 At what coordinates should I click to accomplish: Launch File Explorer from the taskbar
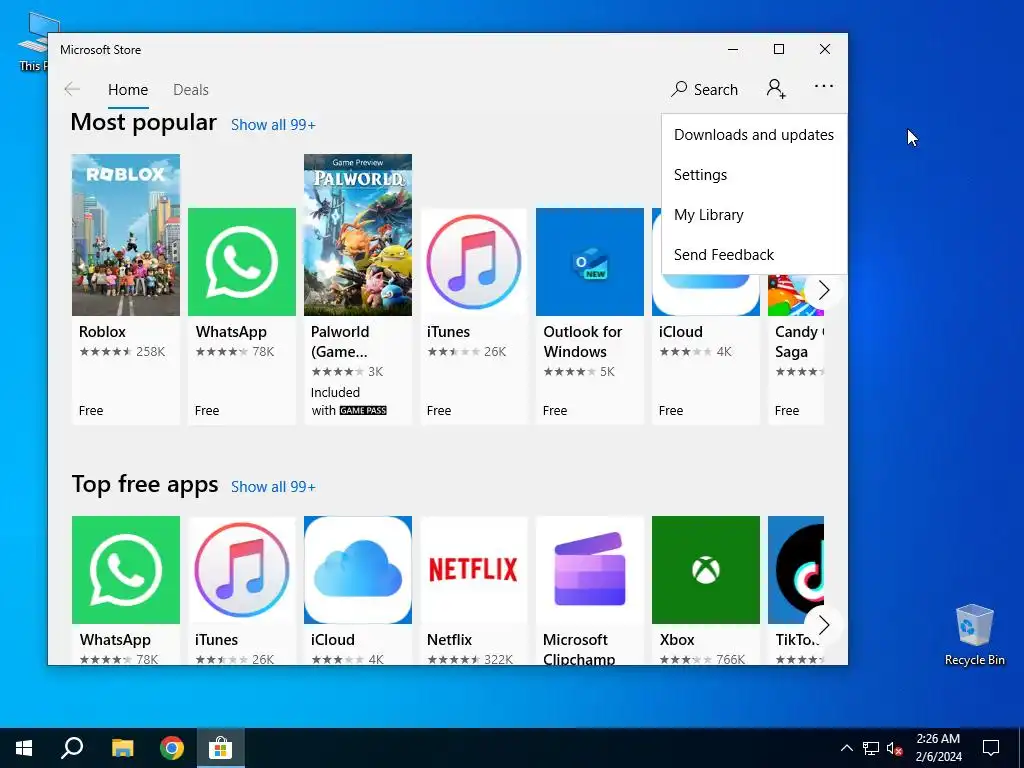(x=122, y=748)
